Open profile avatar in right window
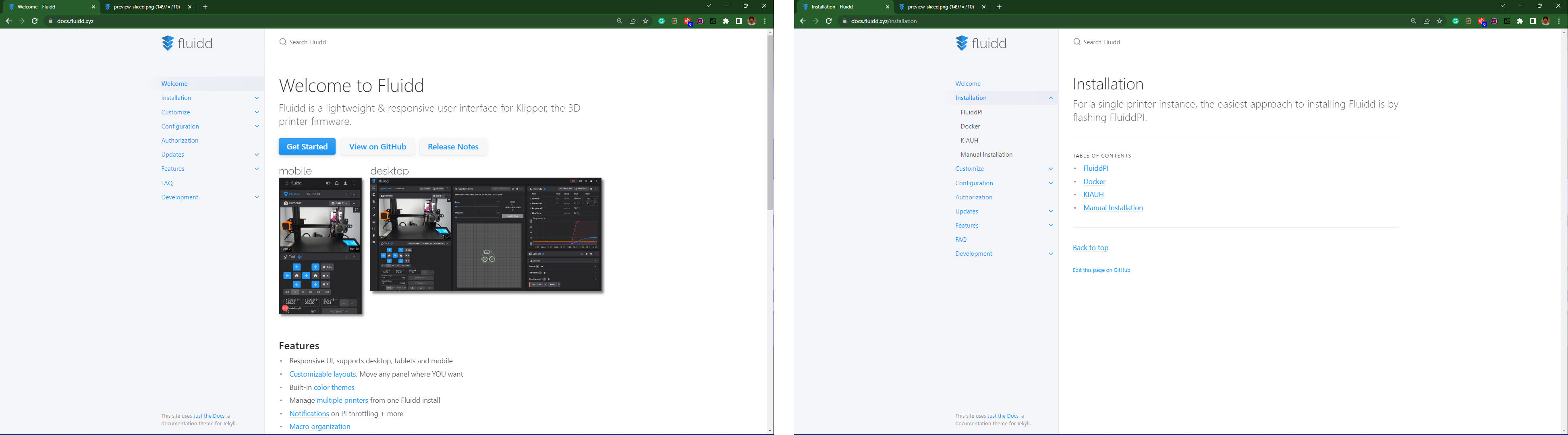 [x=1546, y=21]
